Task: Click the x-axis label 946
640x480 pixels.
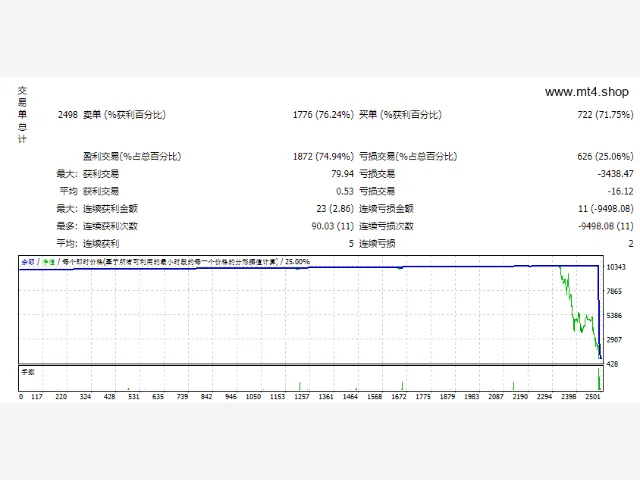Action: click(x=231, y=397)
